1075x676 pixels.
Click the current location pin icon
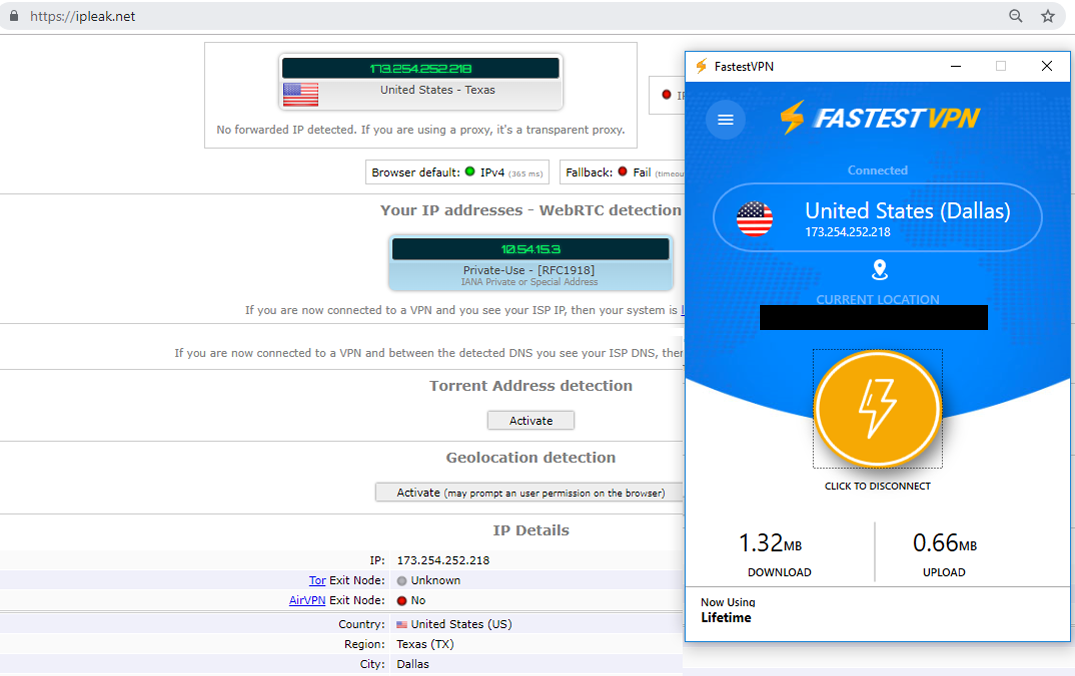point(879,270)
